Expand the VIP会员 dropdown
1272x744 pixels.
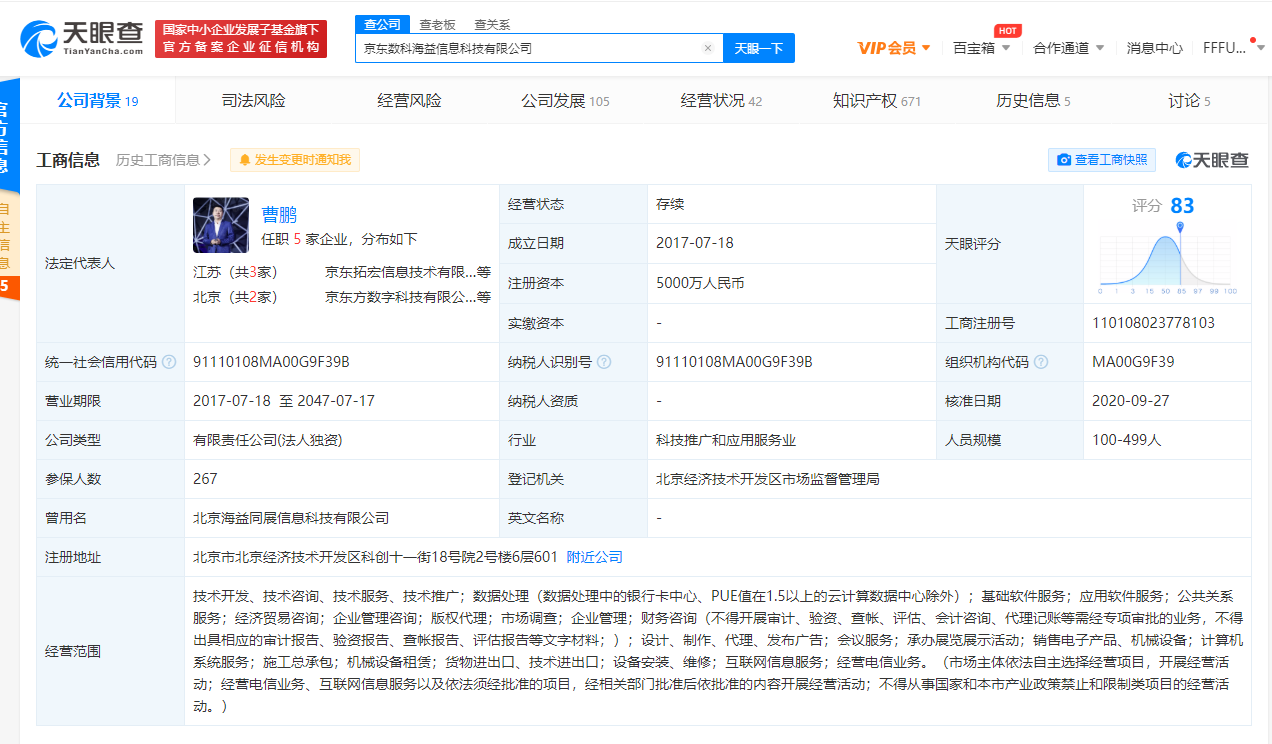pos(926,48)
